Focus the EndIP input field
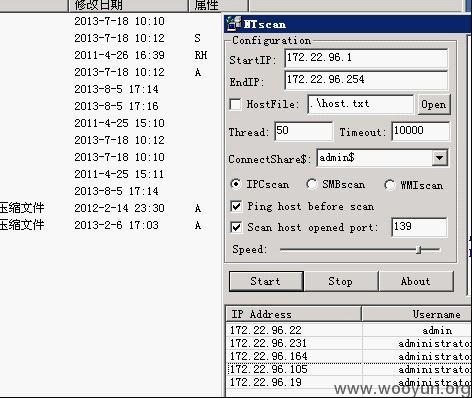472x398 pixels. pos(366,80)
